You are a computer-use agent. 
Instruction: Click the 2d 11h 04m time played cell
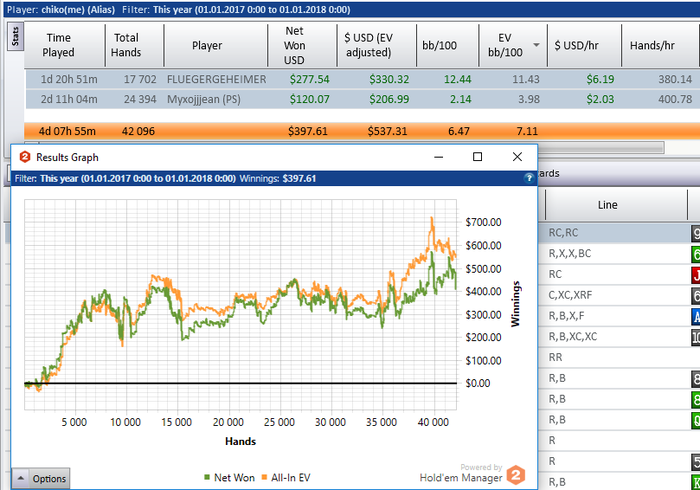tap(69, 99)
